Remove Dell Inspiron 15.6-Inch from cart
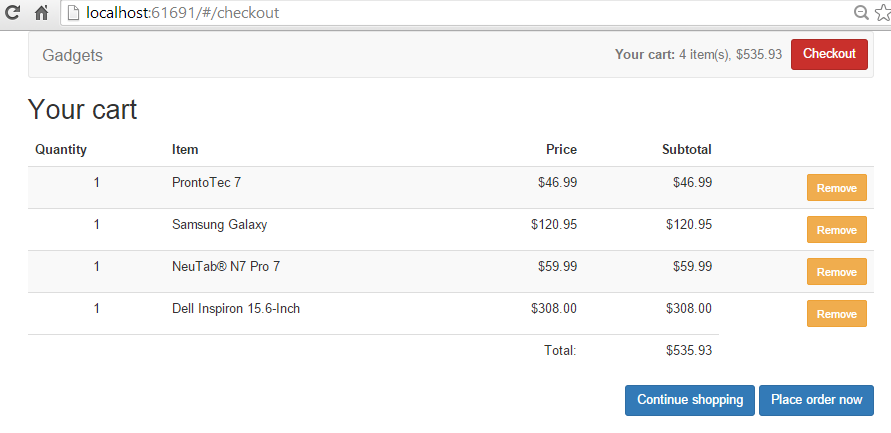 click(x=836, y=314)
